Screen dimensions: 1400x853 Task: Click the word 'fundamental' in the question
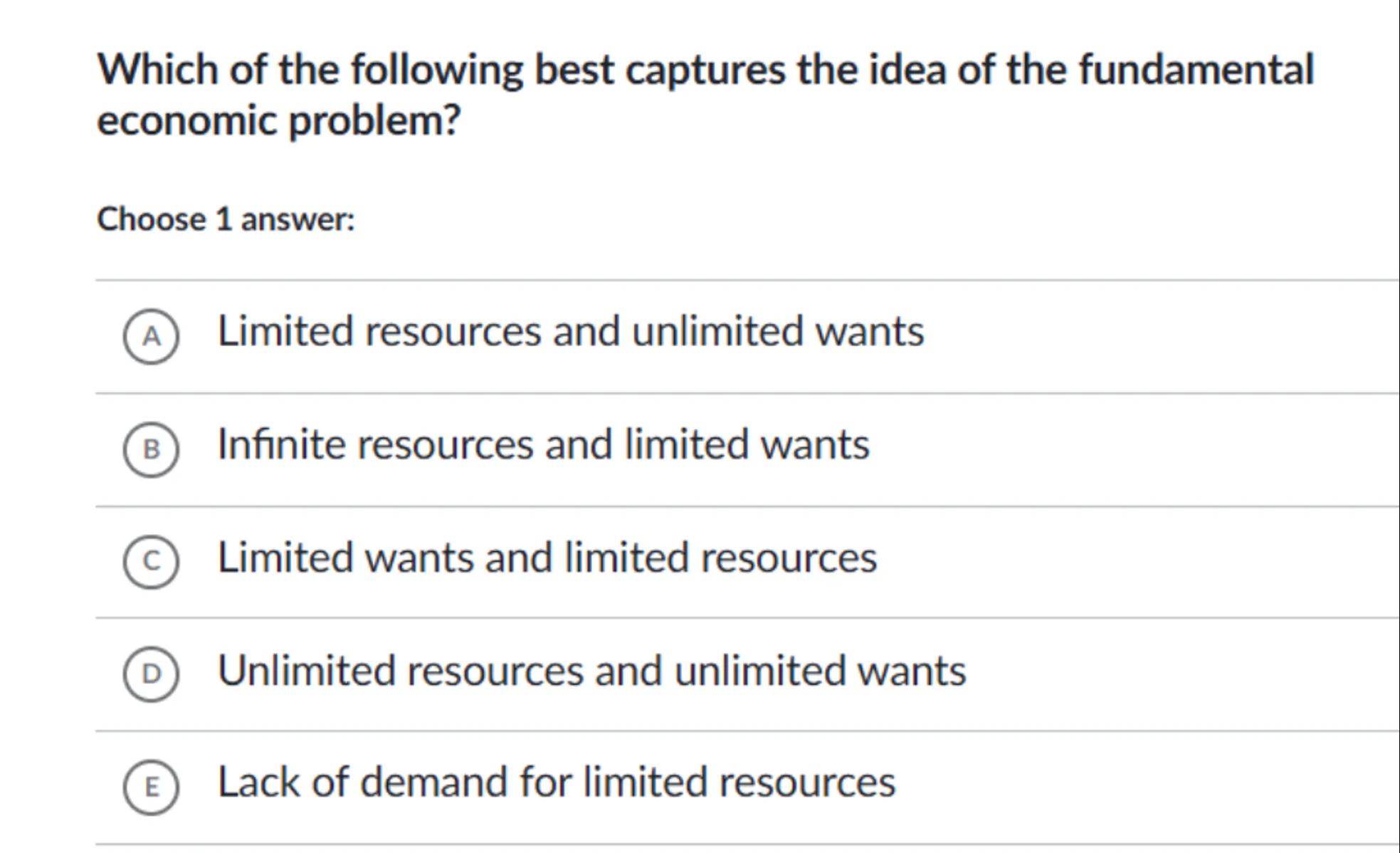[x=1196, y=70]
